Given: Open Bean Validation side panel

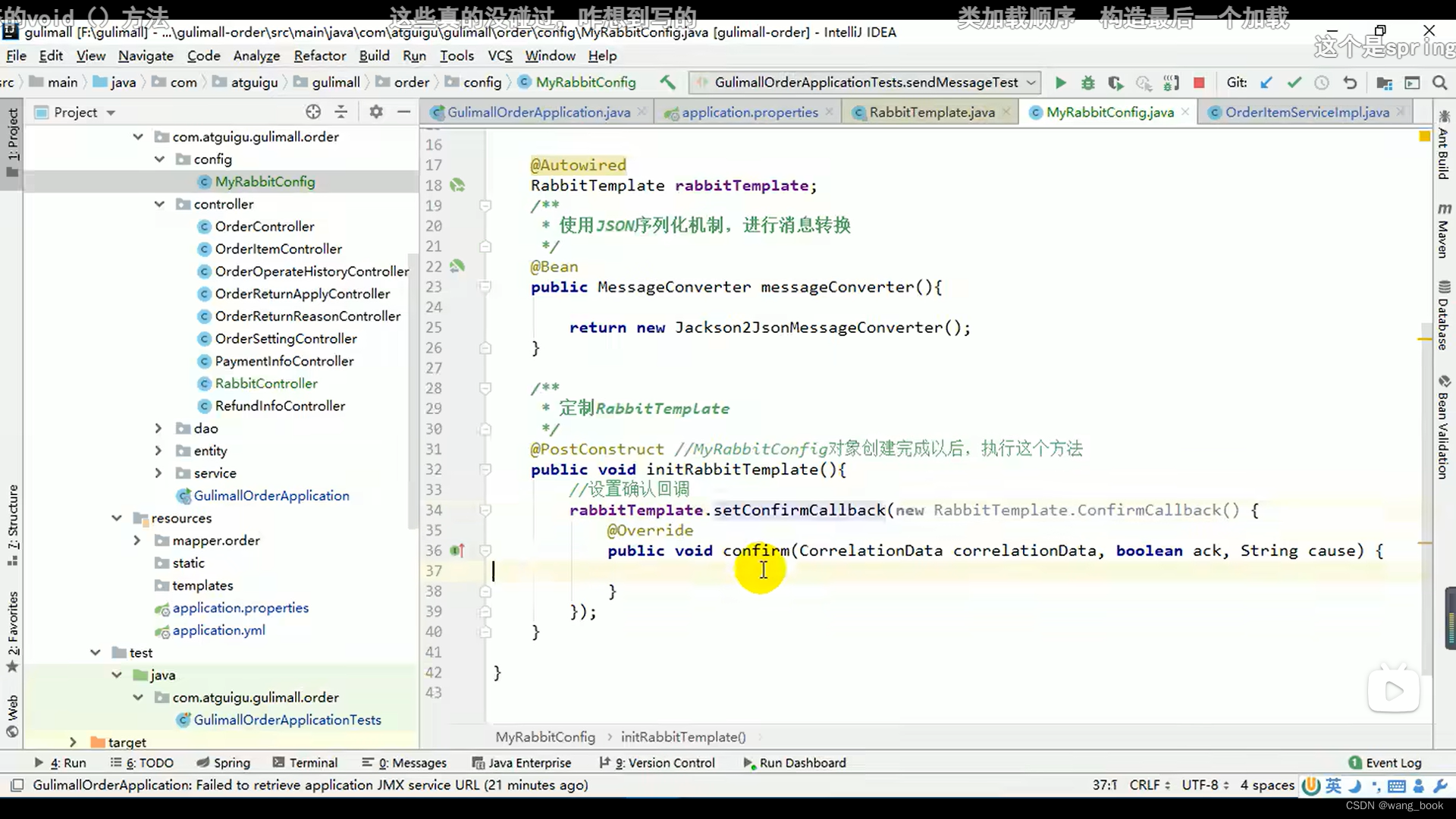Looking at the screenshot, I should point(1443,427).
